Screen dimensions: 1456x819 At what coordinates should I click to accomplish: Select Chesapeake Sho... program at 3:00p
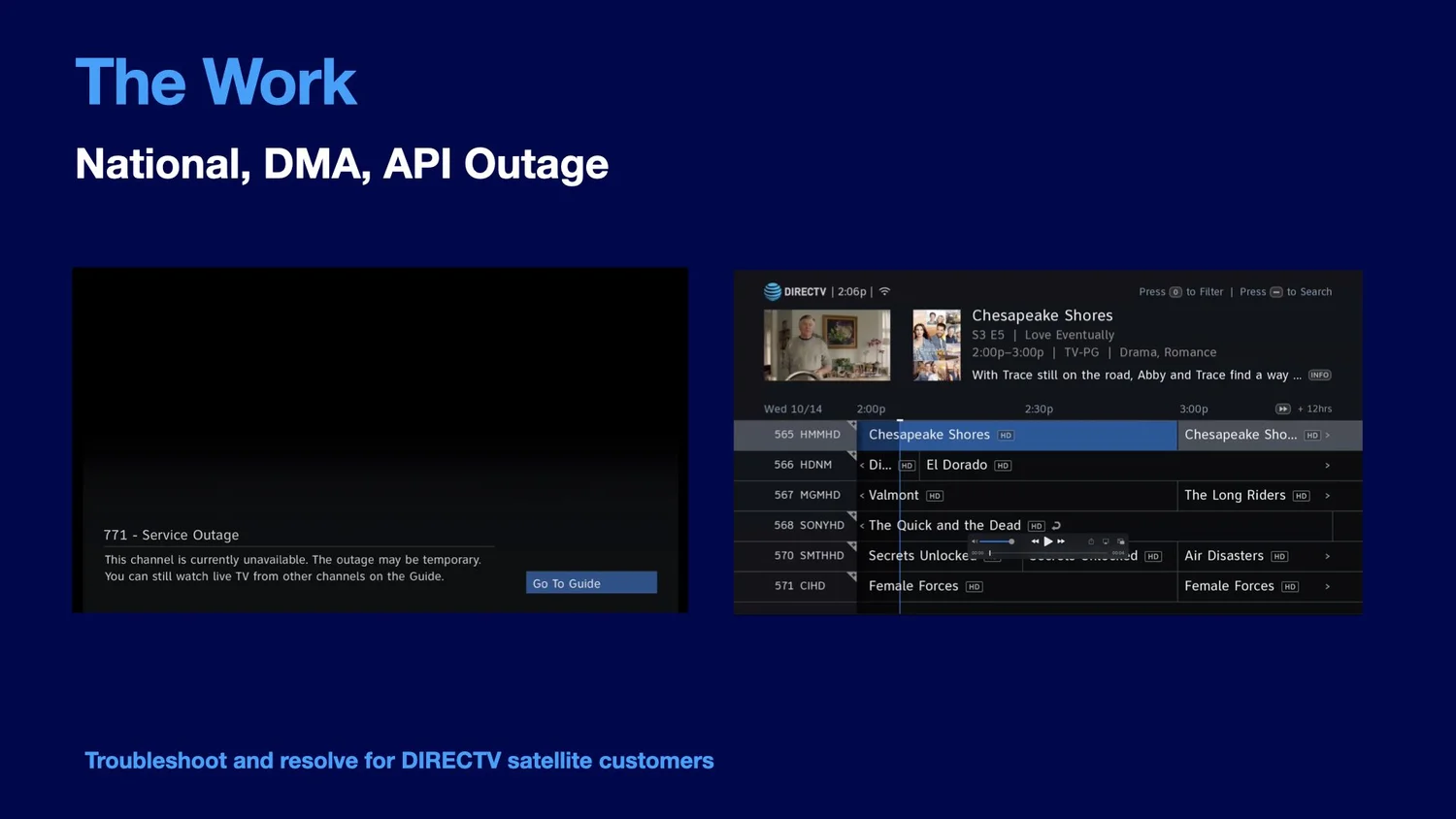click(x=1270, y=435)
